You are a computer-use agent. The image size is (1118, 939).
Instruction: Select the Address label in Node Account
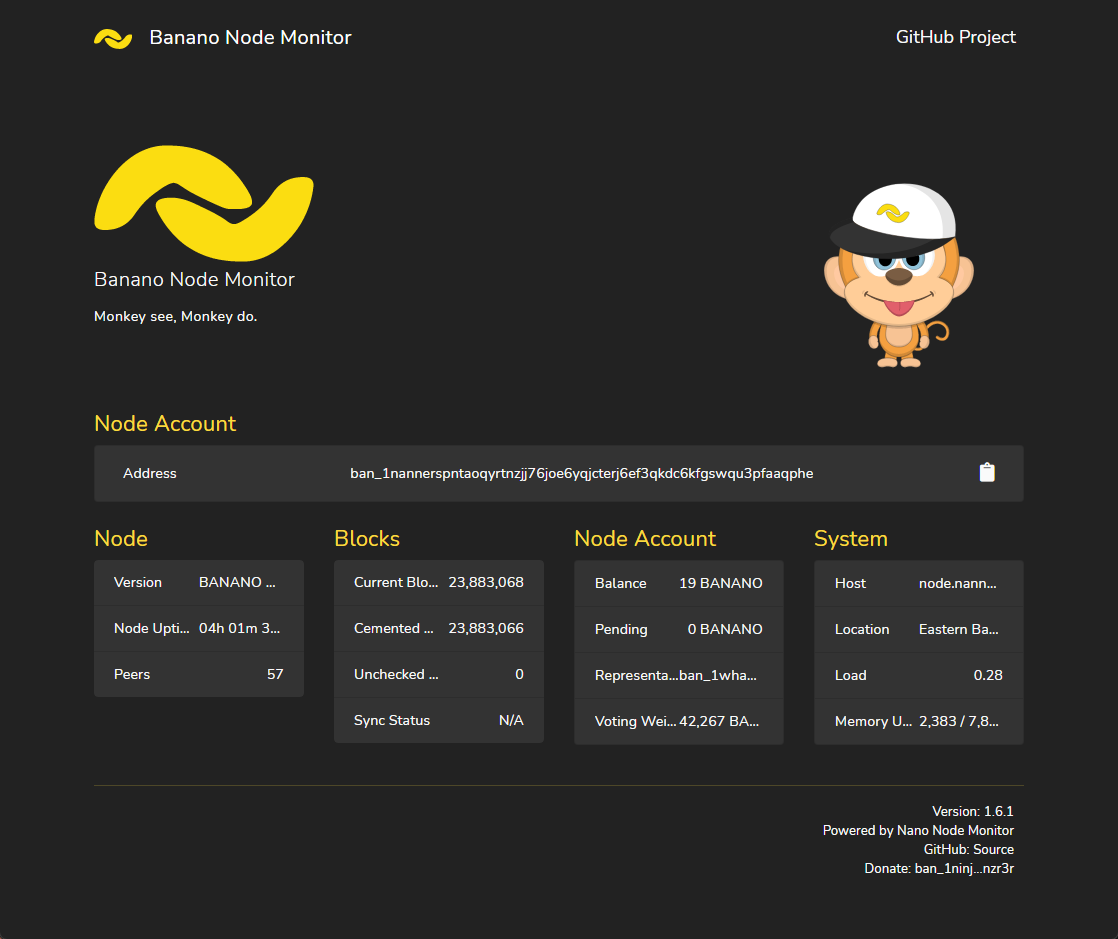tap(150, 473)
